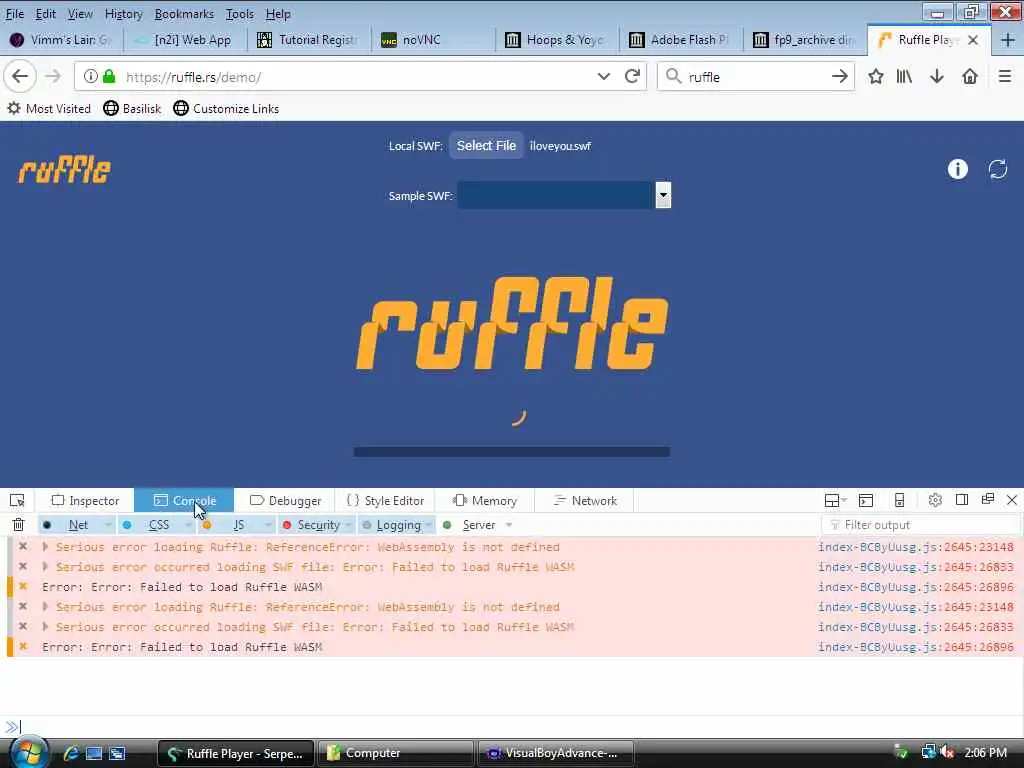Switch to the Style Editor tab

(x=385, y=500)
